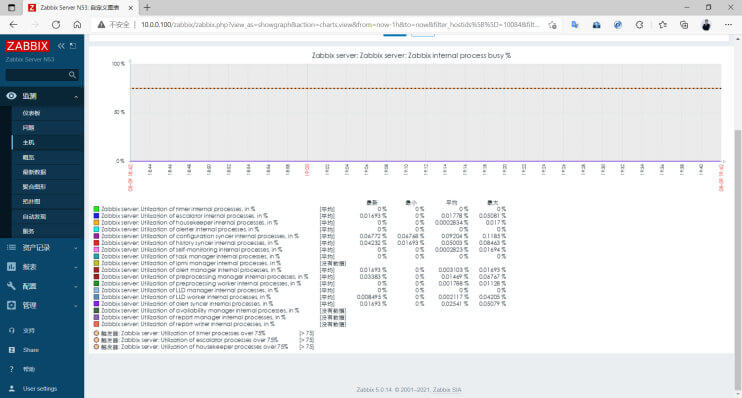Screen dimensions: 742x398
Task: Click the 资产记录 list icon
Action: point(11,248)
